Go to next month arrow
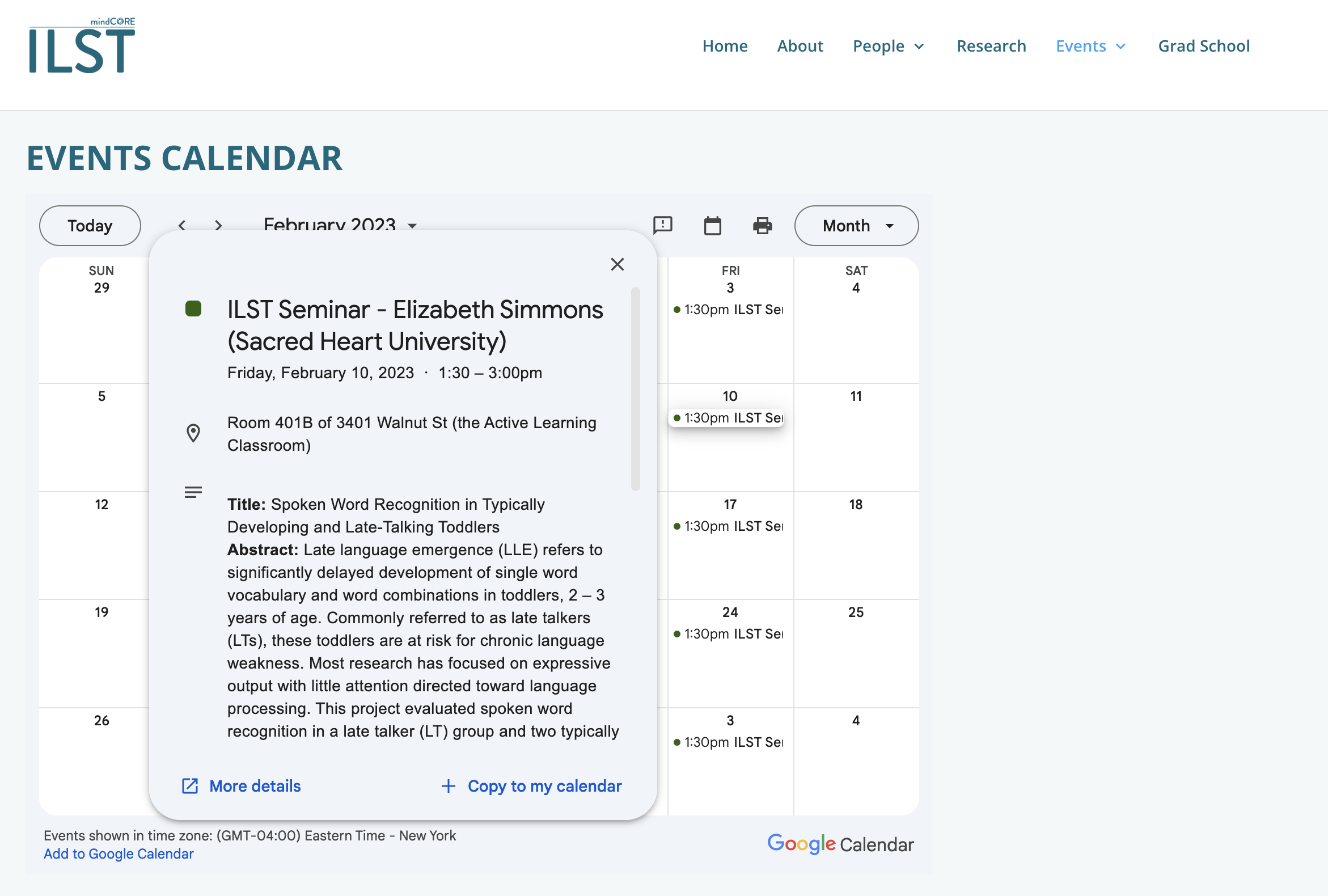The height and width of the screenshot is (896, 1328). (218, 226)
